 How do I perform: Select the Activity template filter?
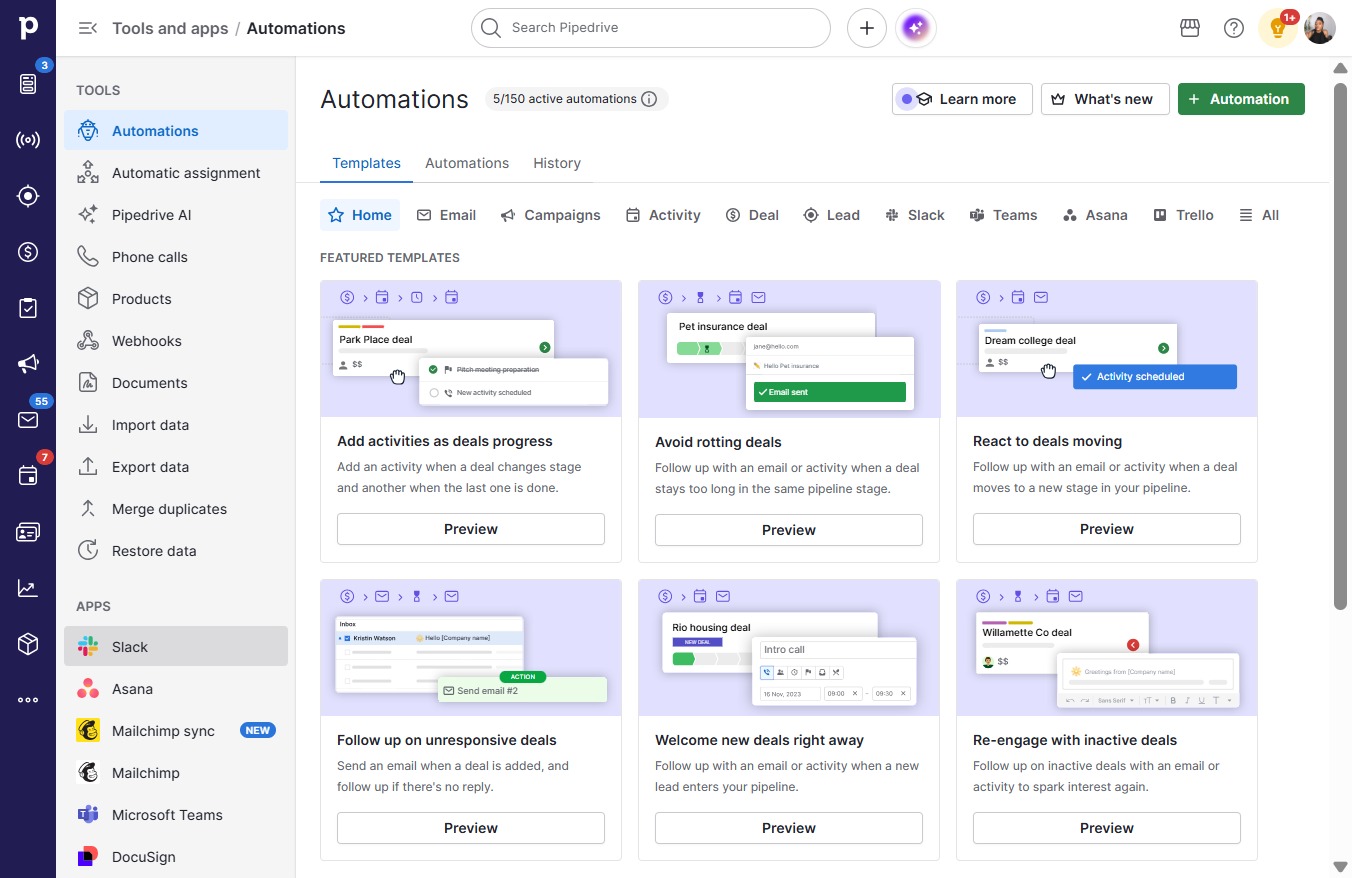pyautogui.click(x=663, y=215)
